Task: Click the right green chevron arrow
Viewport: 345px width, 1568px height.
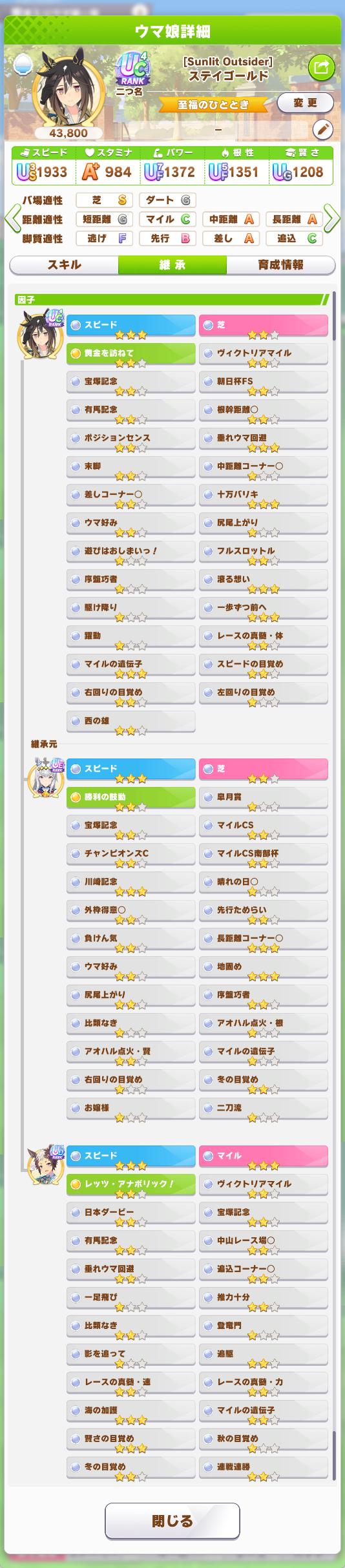Action: click(333, 218)
